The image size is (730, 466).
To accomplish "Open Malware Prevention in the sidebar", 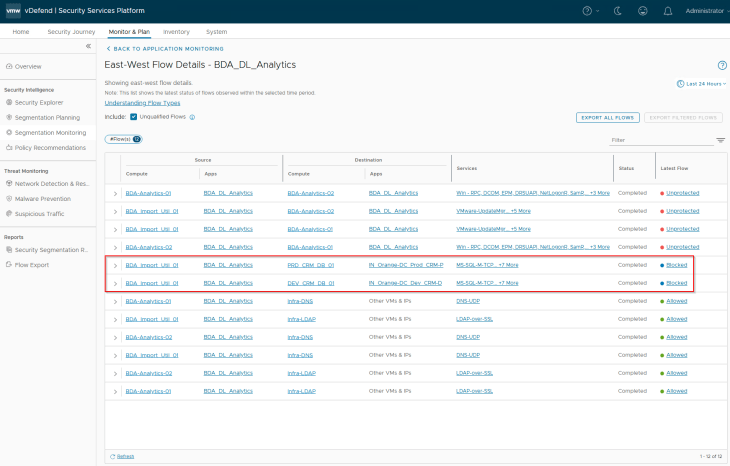I will (42, 199).
